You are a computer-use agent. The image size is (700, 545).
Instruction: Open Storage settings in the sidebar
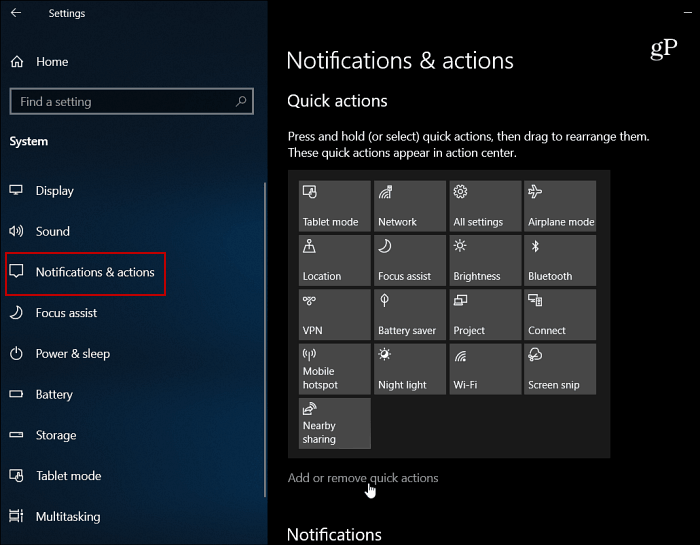click(132, 435)
